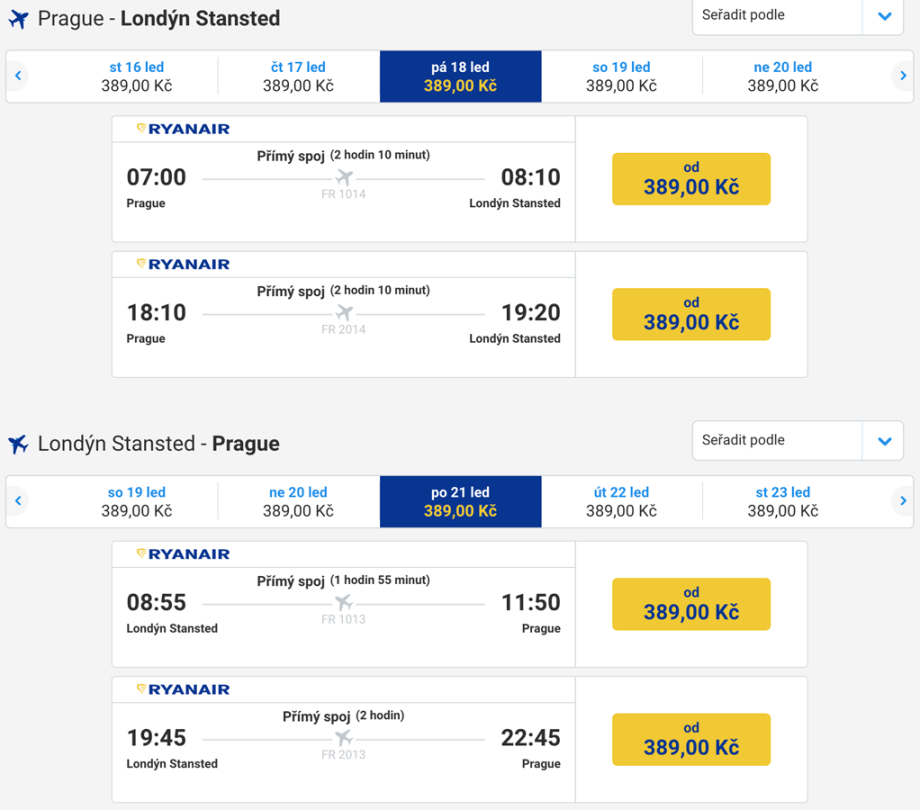Select the return date ne 20 led
The width and height of the screenshot is (920, 810).
(298, 501)
